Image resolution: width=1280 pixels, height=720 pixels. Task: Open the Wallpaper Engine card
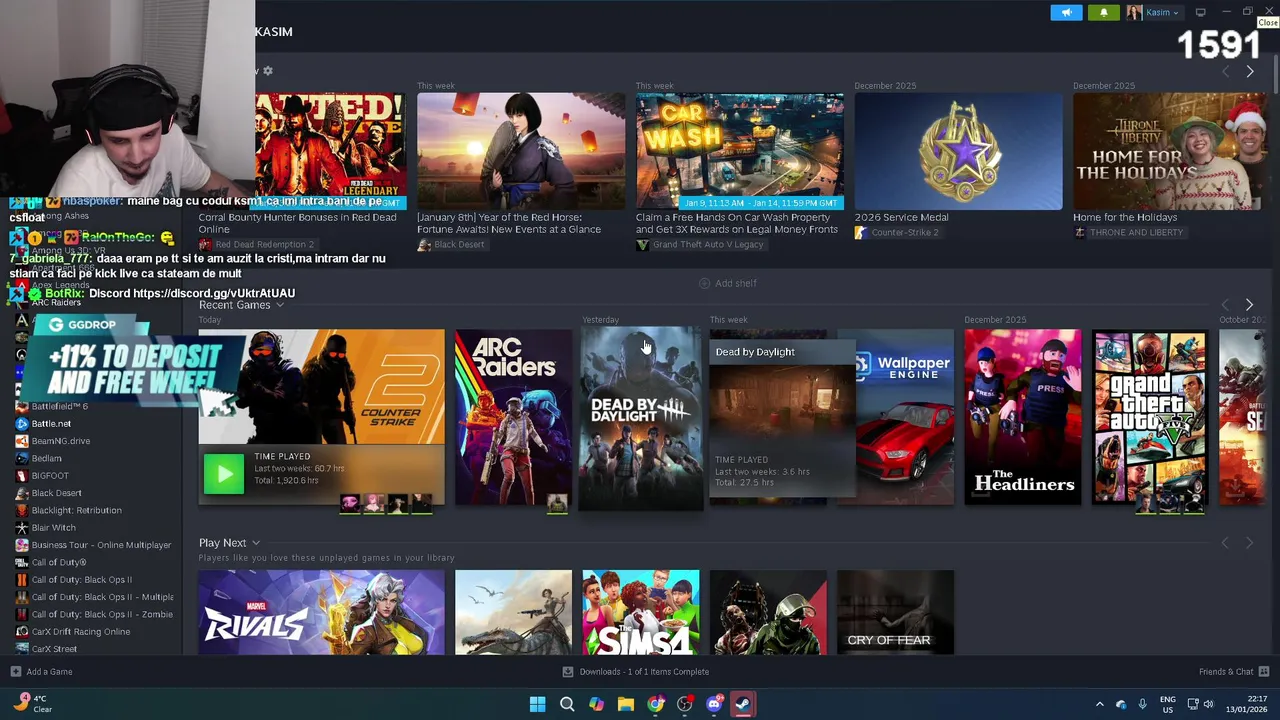click(x=905, y=417)
